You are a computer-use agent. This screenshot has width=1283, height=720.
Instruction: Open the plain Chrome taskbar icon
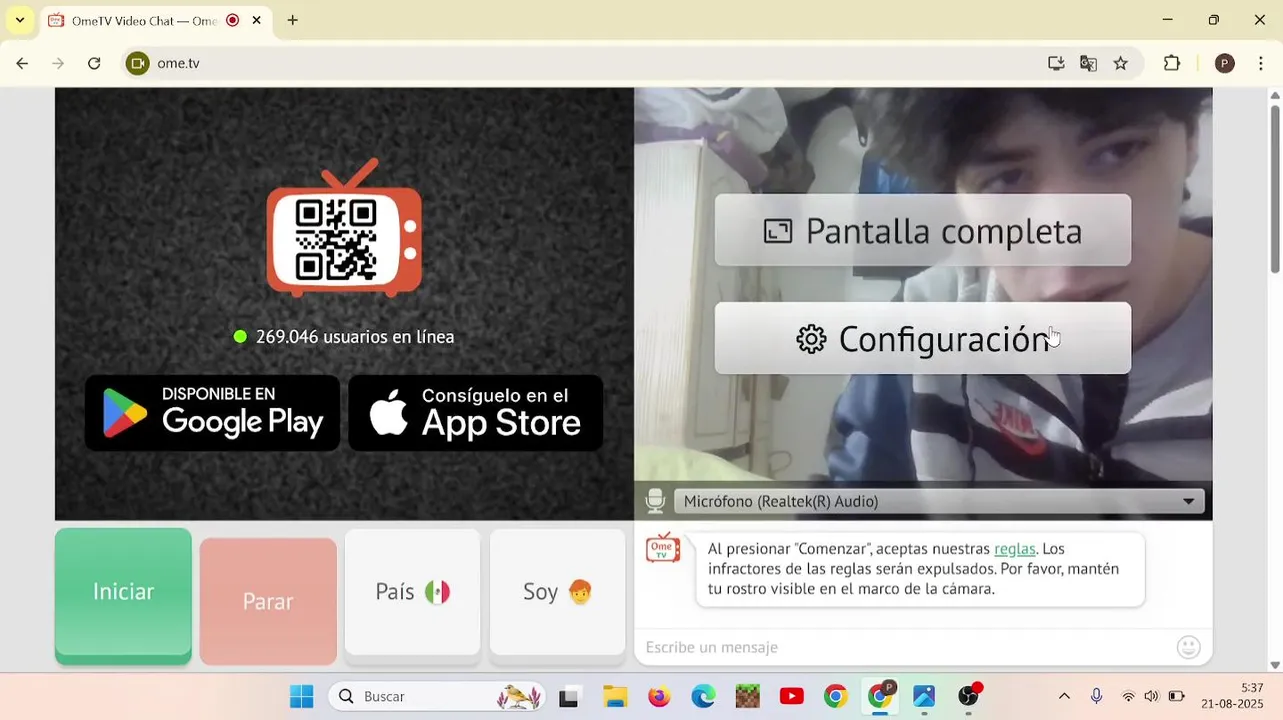835,696
